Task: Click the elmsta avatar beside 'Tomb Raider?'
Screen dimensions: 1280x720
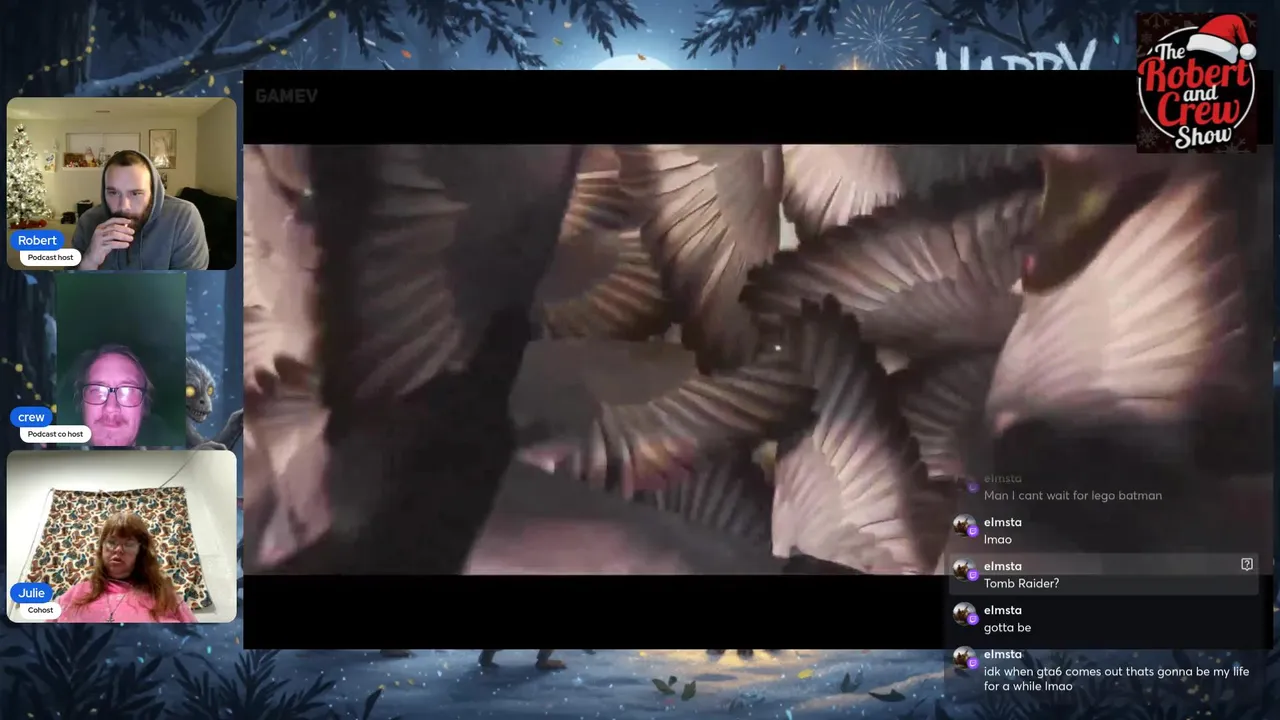Action: [x=965, y=571]
